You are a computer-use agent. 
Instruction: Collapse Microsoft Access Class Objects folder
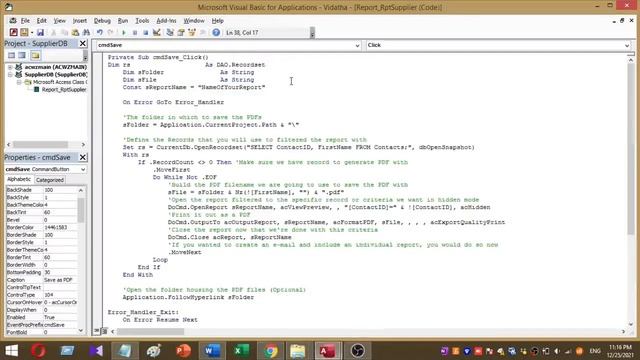[18, 82]
